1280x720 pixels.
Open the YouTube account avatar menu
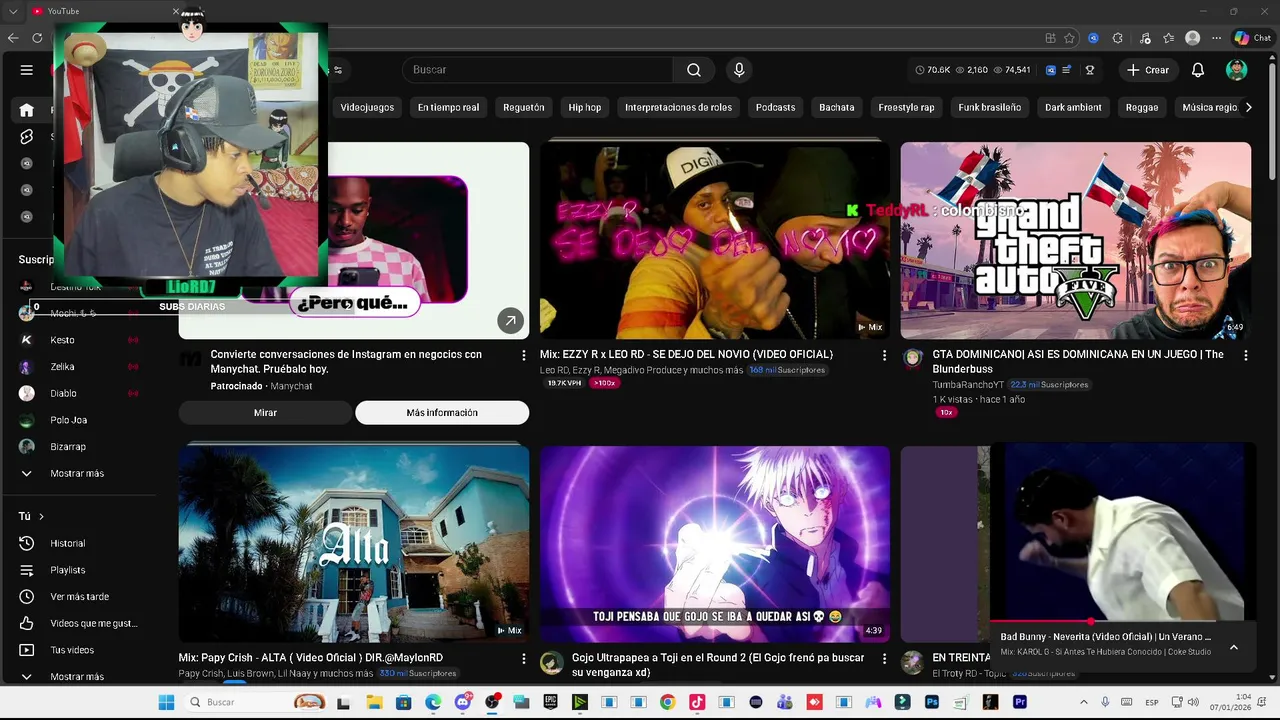click(1237, 70)
